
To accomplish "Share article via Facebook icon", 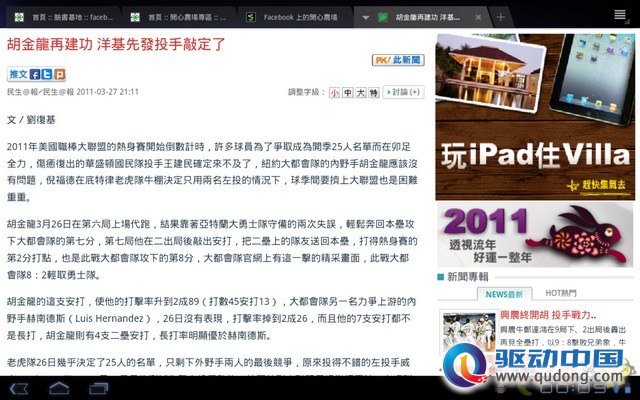I will (35, 74).
